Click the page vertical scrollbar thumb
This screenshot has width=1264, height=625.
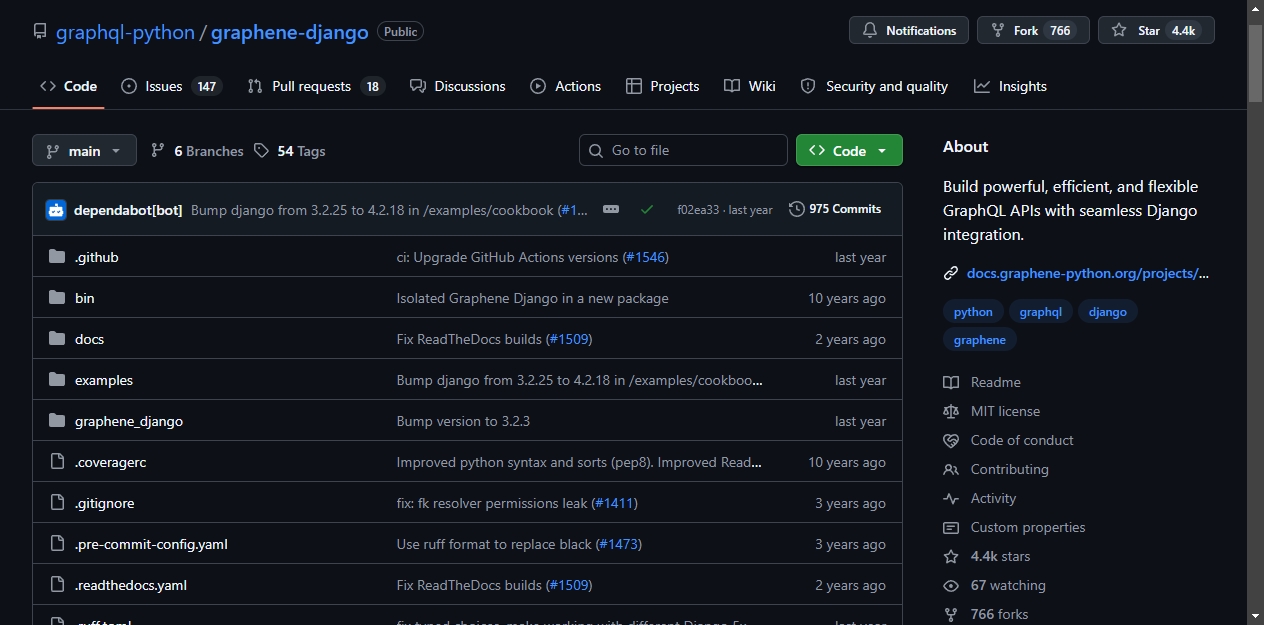coord(1255,63)
